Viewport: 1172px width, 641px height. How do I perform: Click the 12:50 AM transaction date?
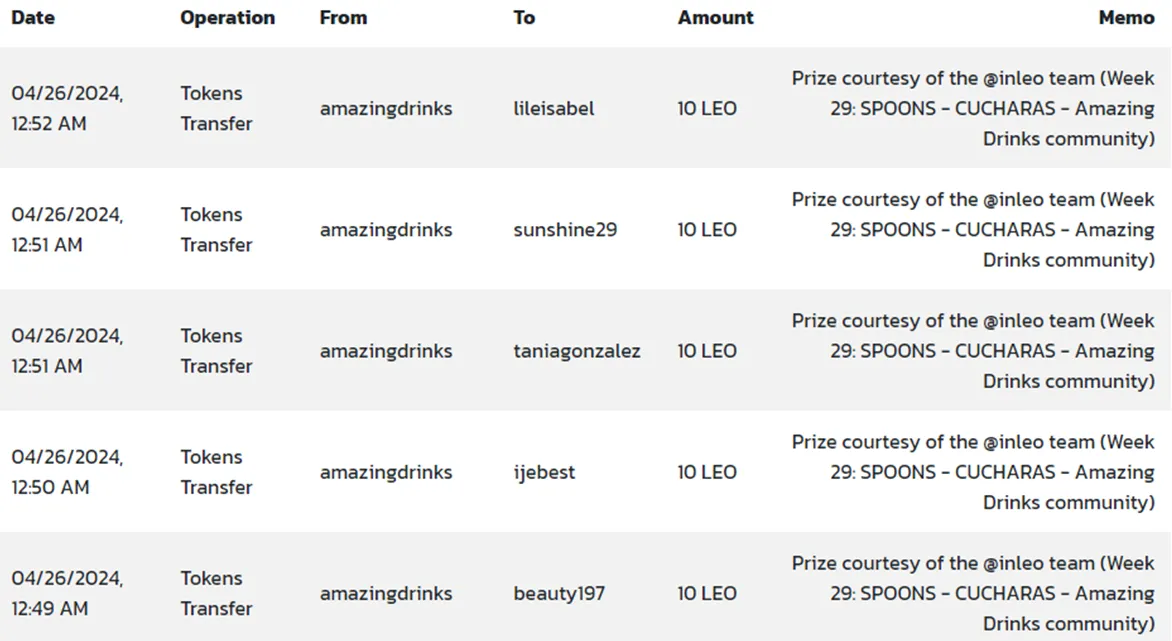(67, 472)
